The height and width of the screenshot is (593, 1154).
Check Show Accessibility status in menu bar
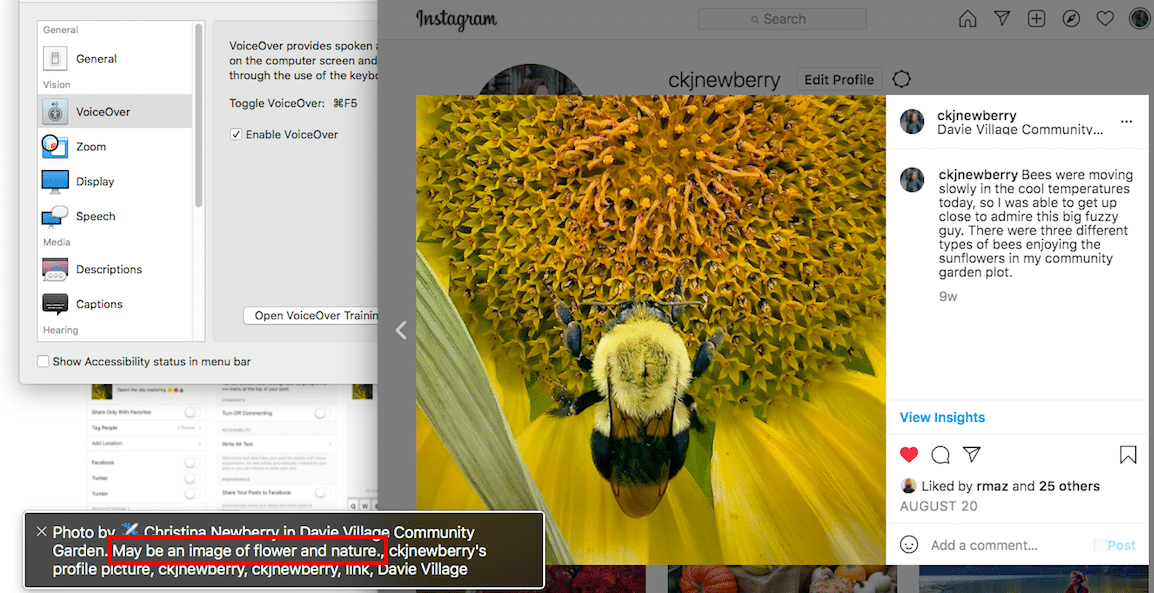[x=43, y=361]
